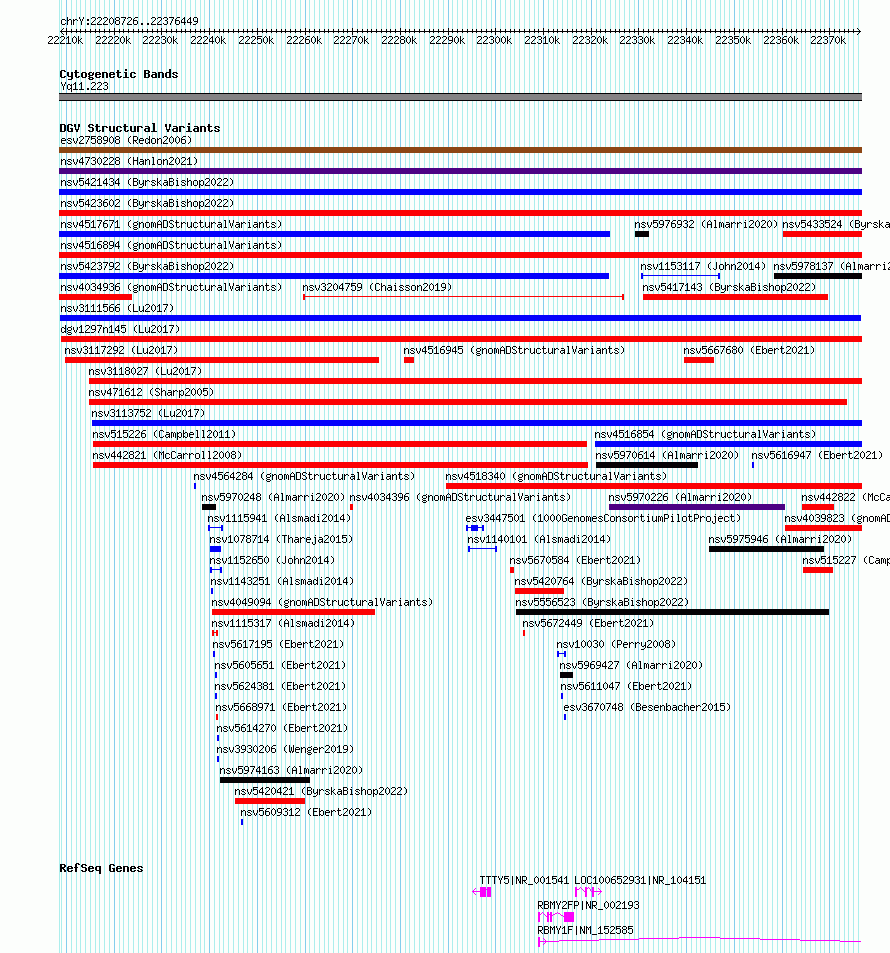Click nsv4034396 gnomAD variant label
The width and height of the screenshot is (890, 953).
[x=460, y=497]
